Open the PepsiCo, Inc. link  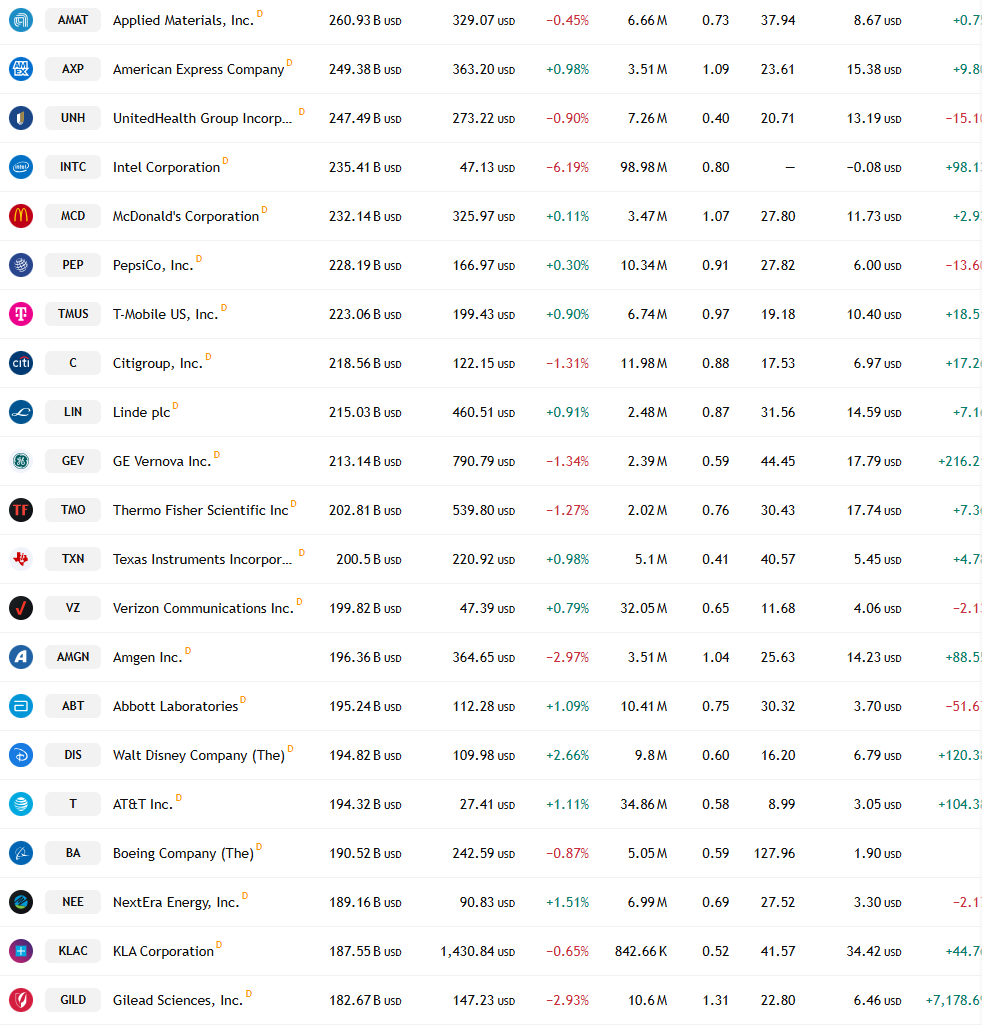[153, 265]
